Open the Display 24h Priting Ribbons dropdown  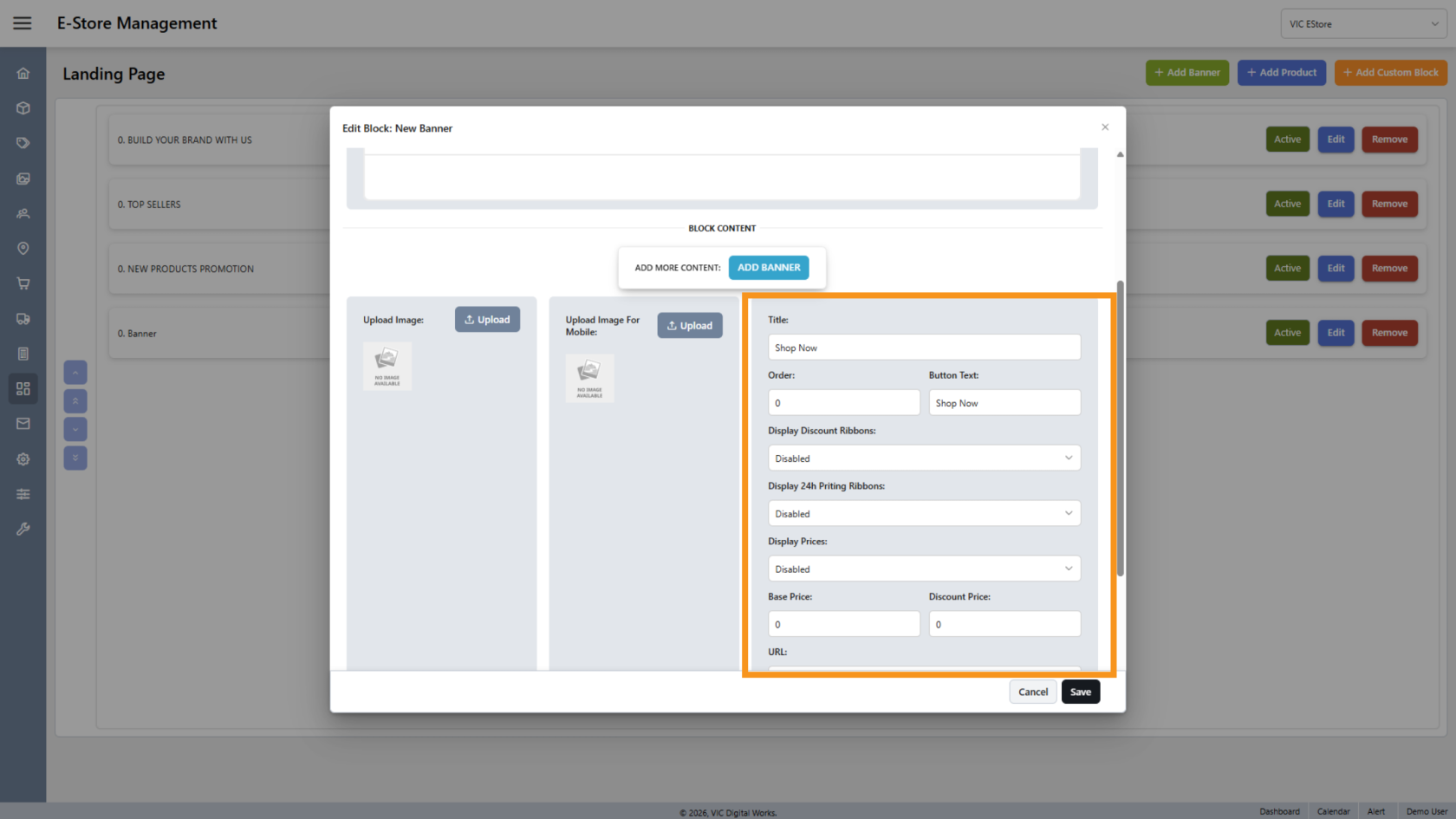click(x=924, y=514)
